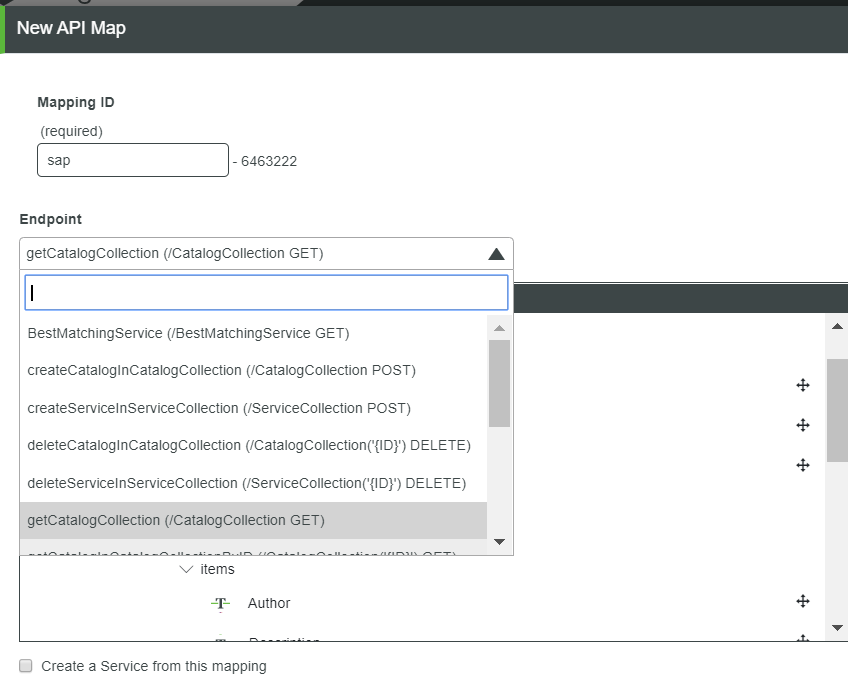The width and height of the screenshot is (848, 692).
Task: Select the 'BestMatchingService' endpoint option
Action: point(186,333)
